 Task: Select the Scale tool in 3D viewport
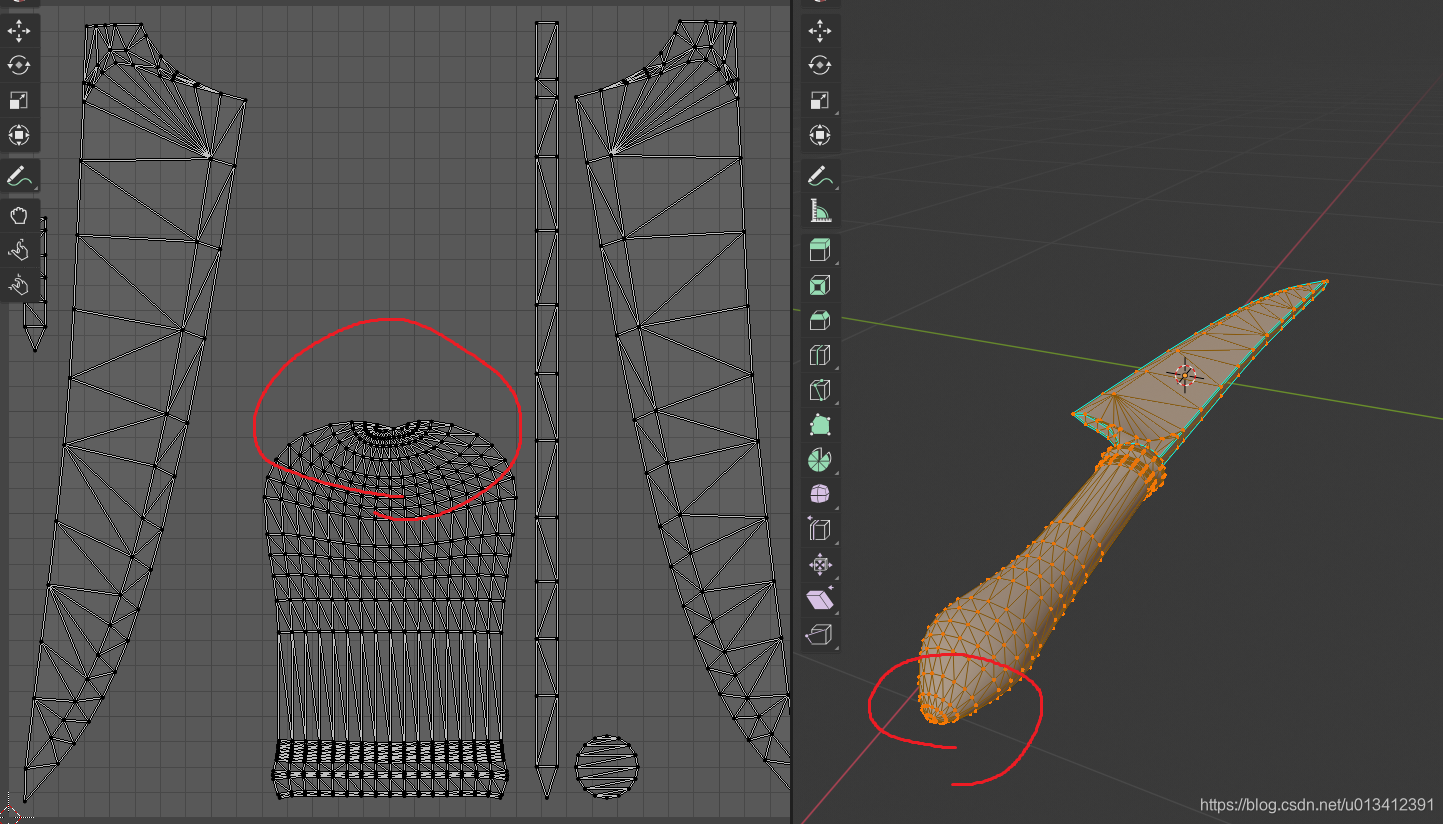pos(820,100)
